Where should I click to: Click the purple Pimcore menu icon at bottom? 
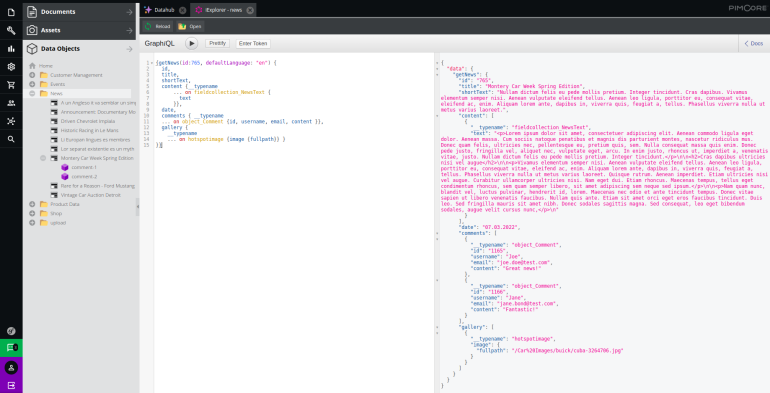pos(11,385)
